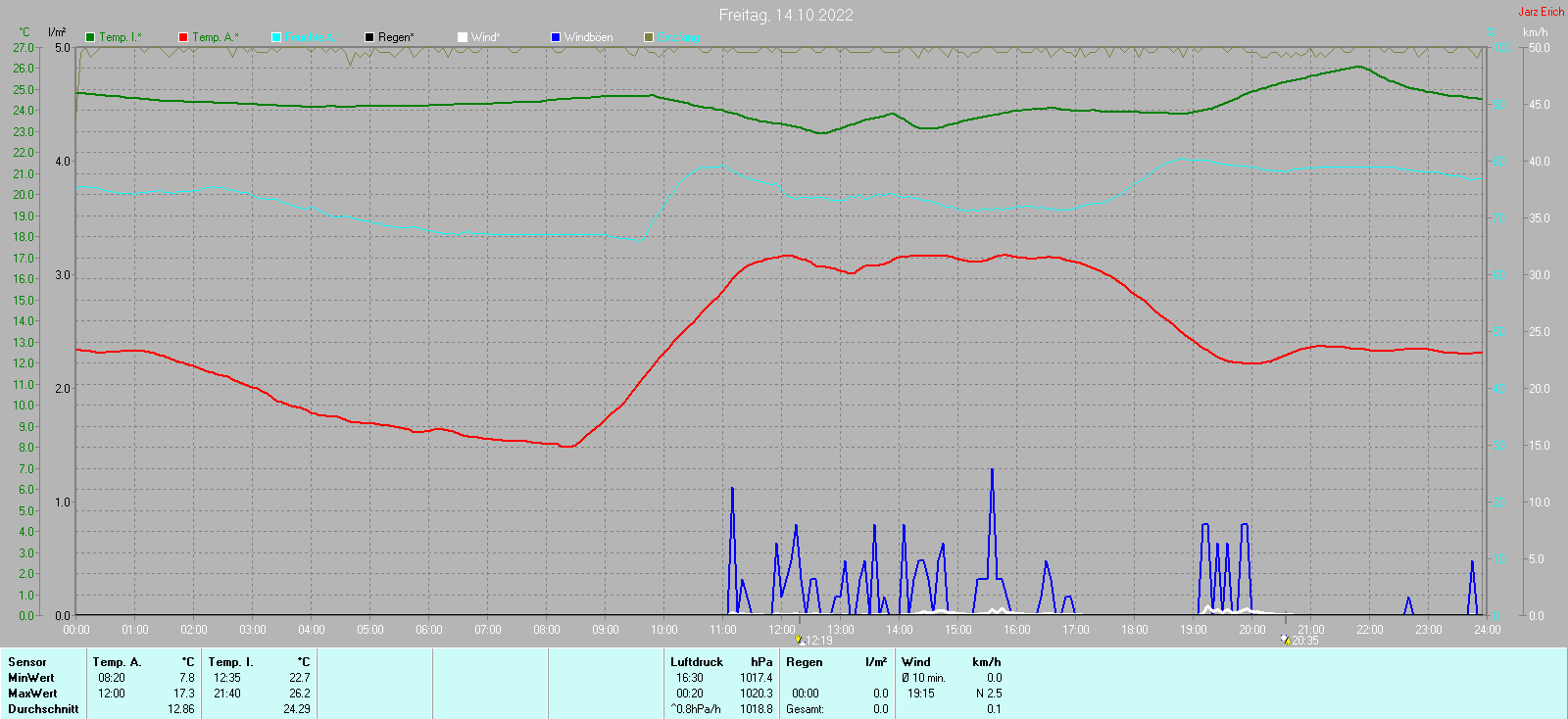This screenshot has height=719, width=1568.
Task: Click the Wind column header in table
Action: point(915,662)
